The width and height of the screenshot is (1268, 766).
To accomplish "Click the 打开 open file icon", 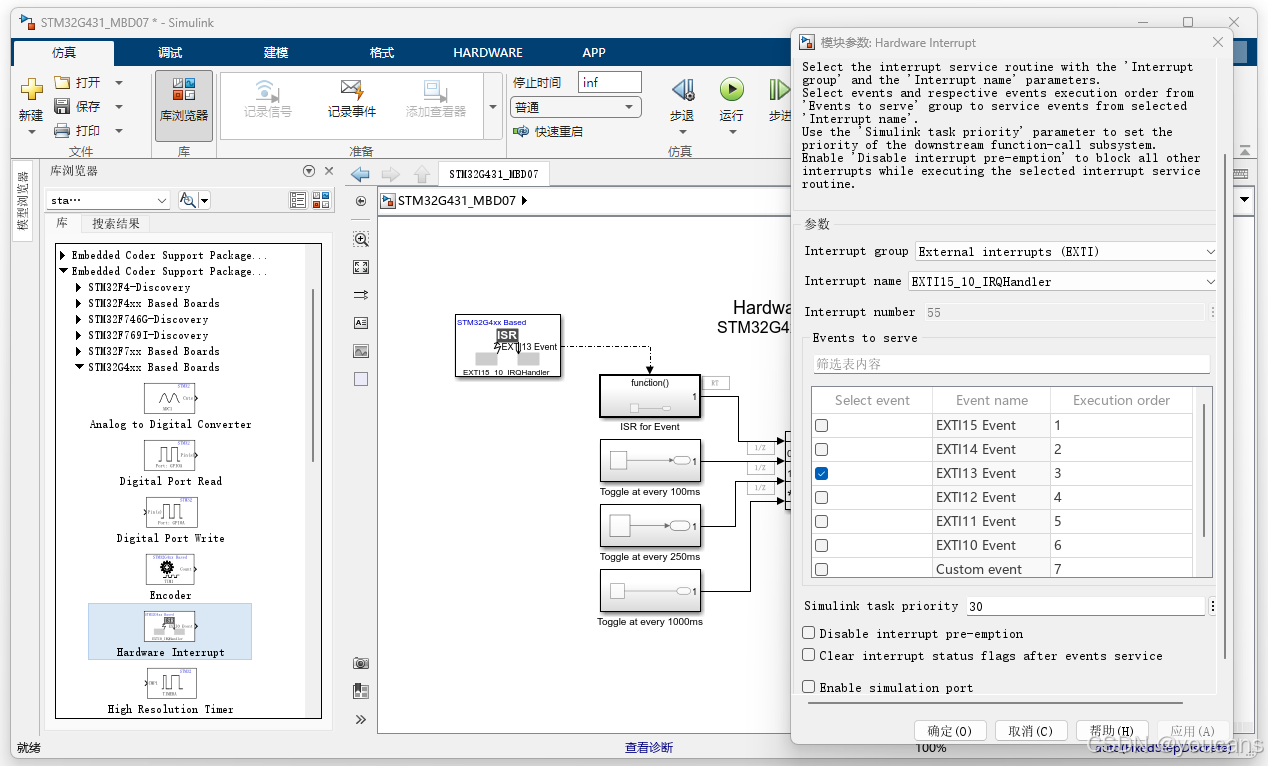I will [62, 83].
